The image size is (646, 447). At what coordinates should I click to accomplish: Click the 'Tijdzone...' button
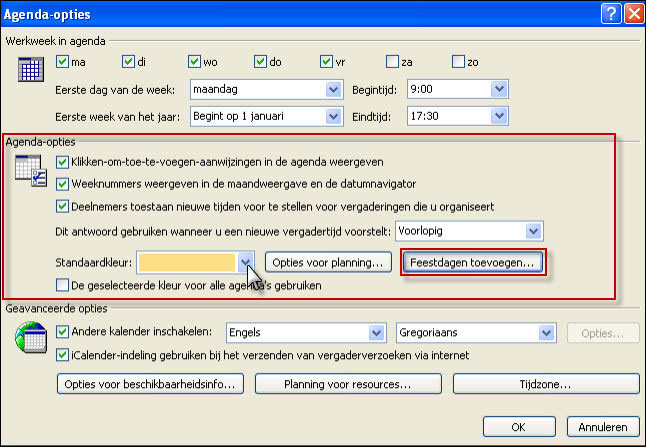pyautogui.click(x=546, y=384)
